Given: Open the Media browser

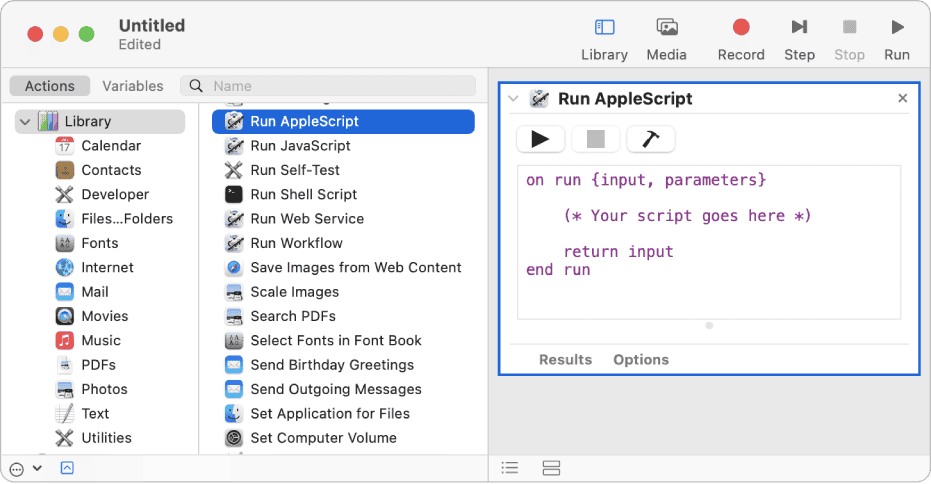Looking at the screenshot, I should tap(666, 38).
